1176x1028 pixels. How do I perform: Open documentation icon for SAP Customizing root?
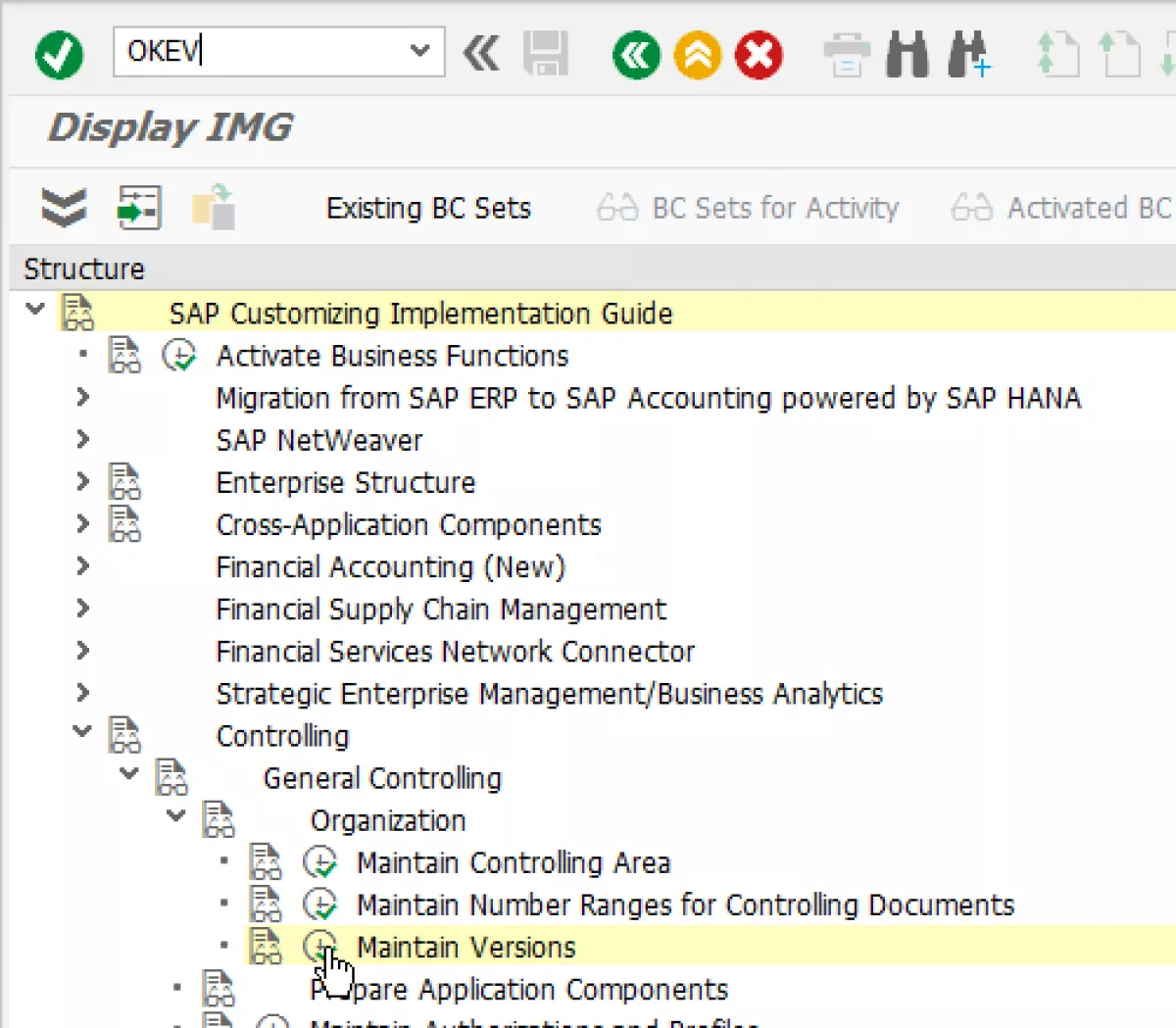[77, 313]
